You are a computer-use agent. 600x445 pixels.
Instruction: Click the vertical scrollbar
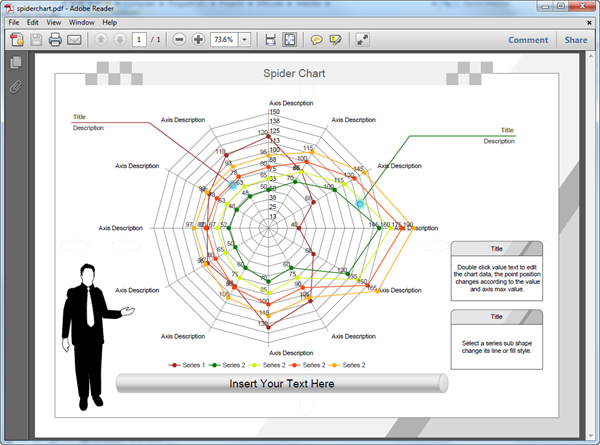[591, 245]
